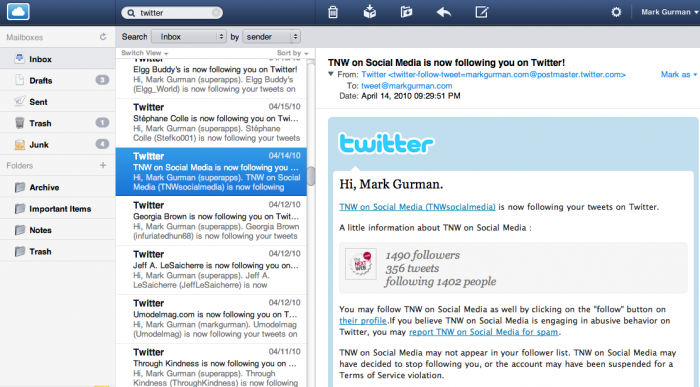The height and width of the screenshot is (387, 700).
Task: Click the Drafts document icon
Action: pos(19,80)
